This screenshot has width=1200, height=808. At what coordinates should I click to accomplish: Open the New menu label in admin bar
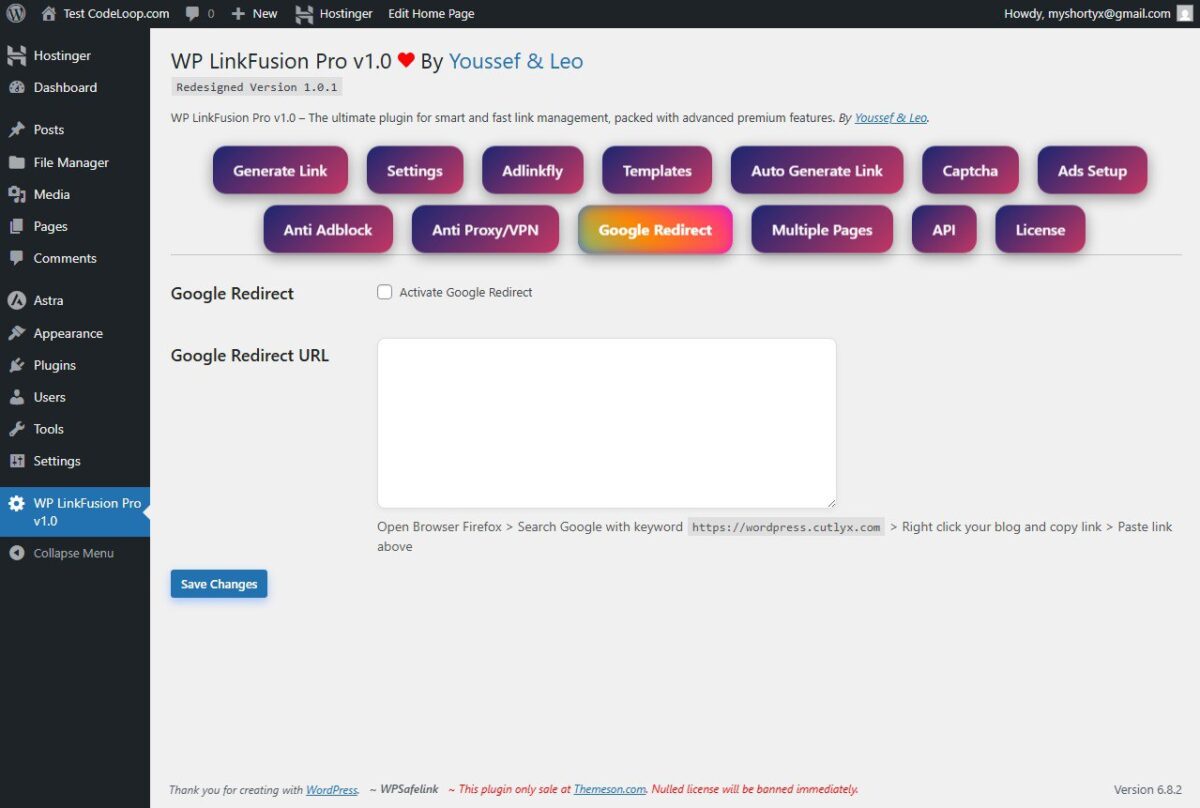(265, 14)
